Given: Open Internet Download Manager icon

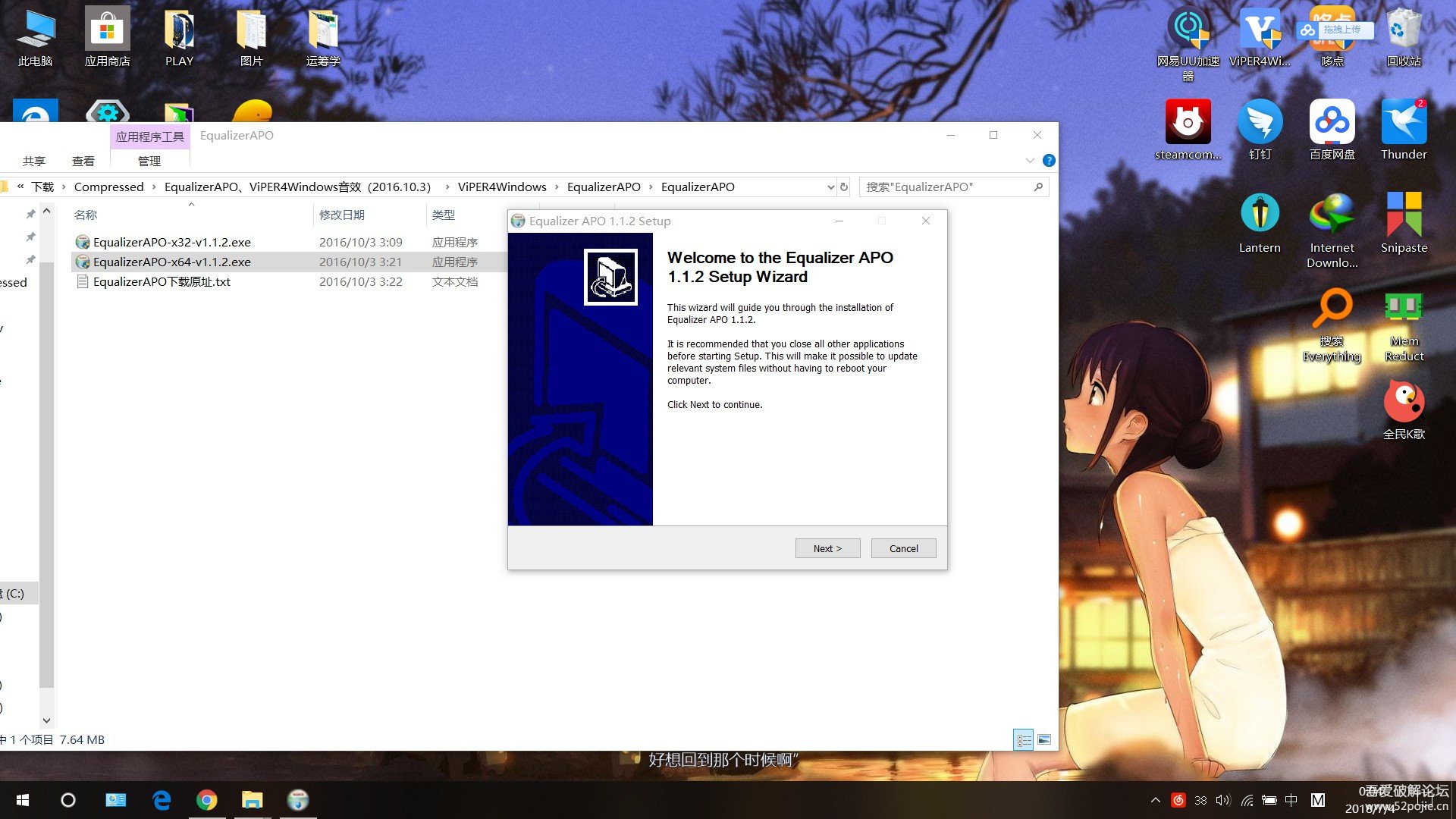Looking at the screenshot, I should tap(1332, 215).
